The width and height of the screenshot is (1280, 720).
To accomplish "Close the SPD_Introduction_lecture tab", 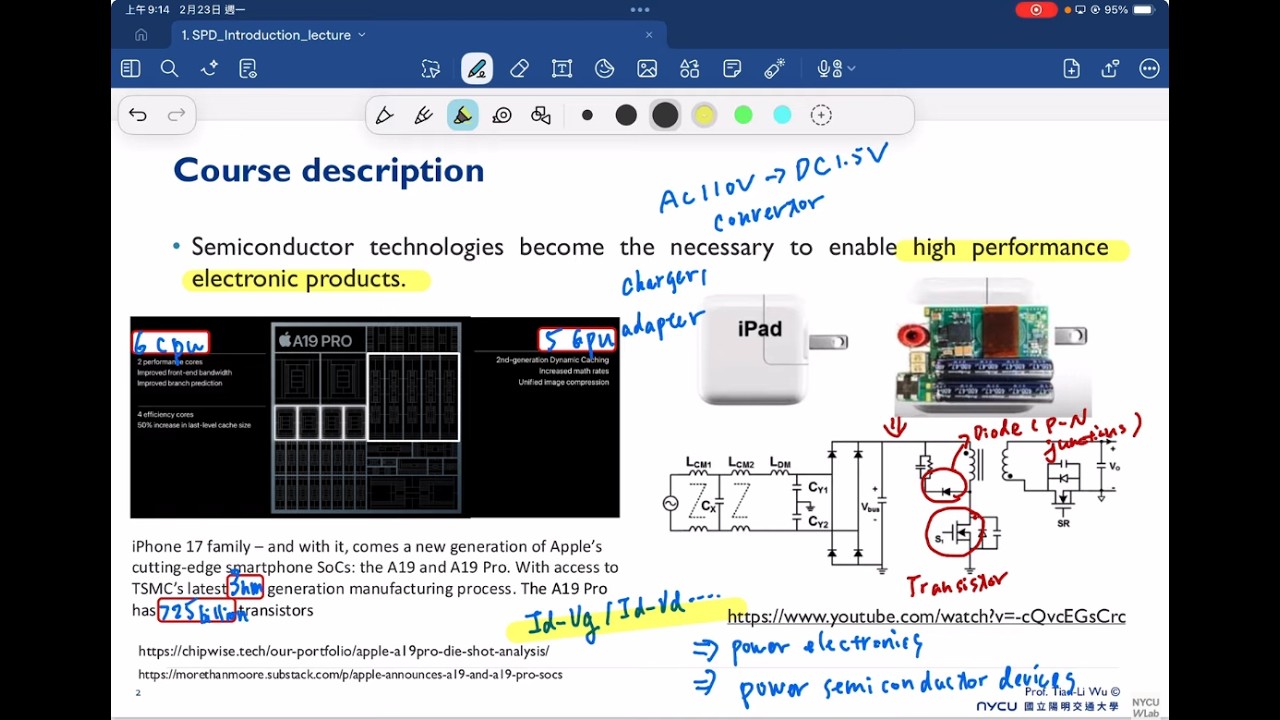I will coord(649,35).
